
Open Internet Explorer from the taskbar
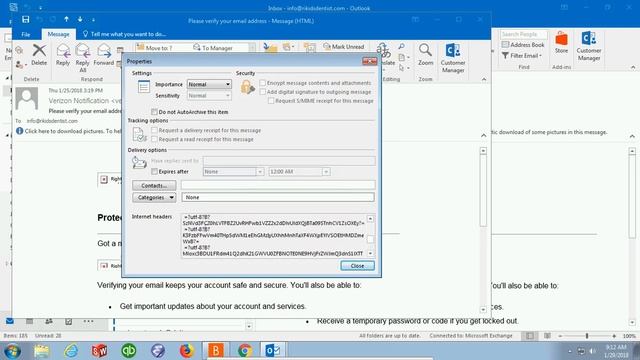point(71,351)
